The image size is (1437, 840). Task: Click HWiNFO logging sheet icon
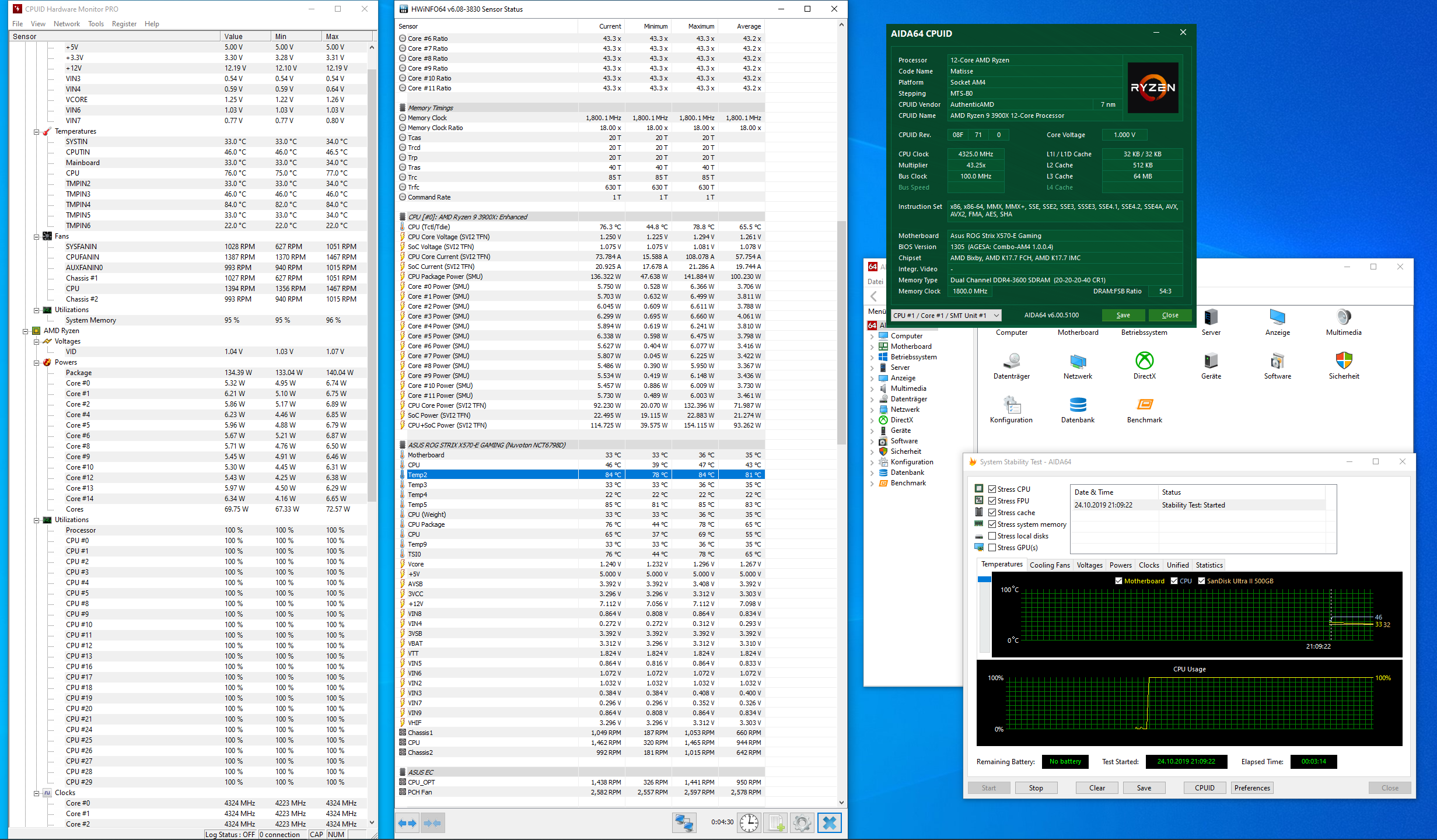[775, 823]
